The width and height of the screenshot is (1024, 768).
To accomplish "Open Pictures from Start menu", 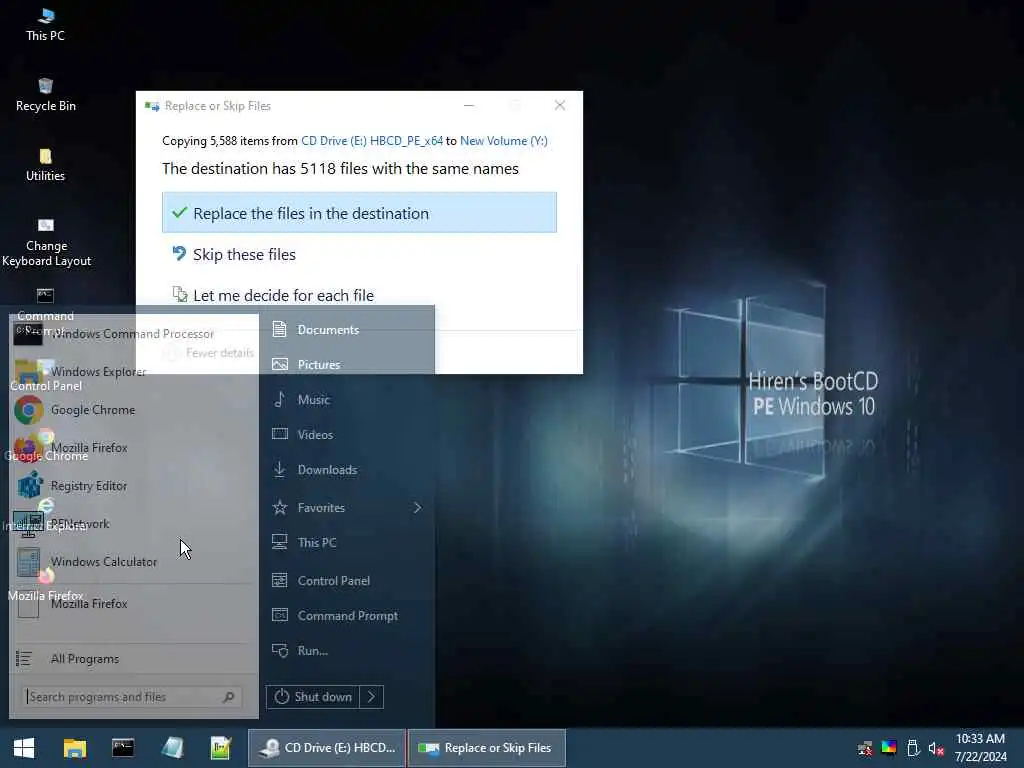I will [x=347, y=364].
